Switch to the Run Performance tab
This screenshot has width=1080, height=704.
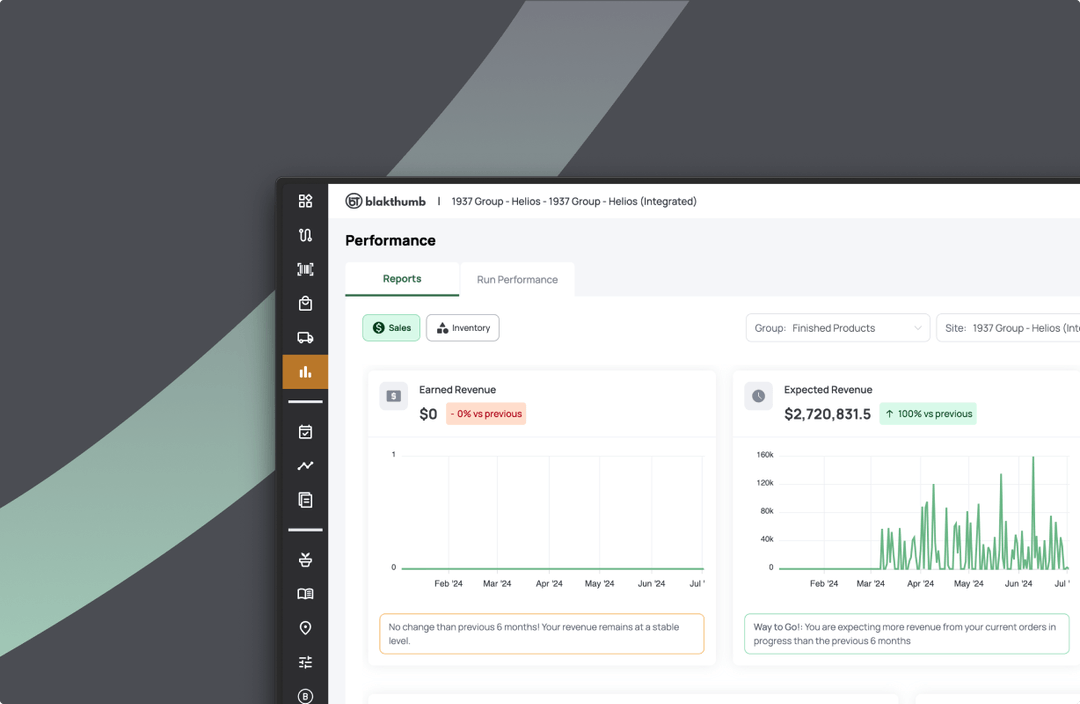tap(517, 280)
